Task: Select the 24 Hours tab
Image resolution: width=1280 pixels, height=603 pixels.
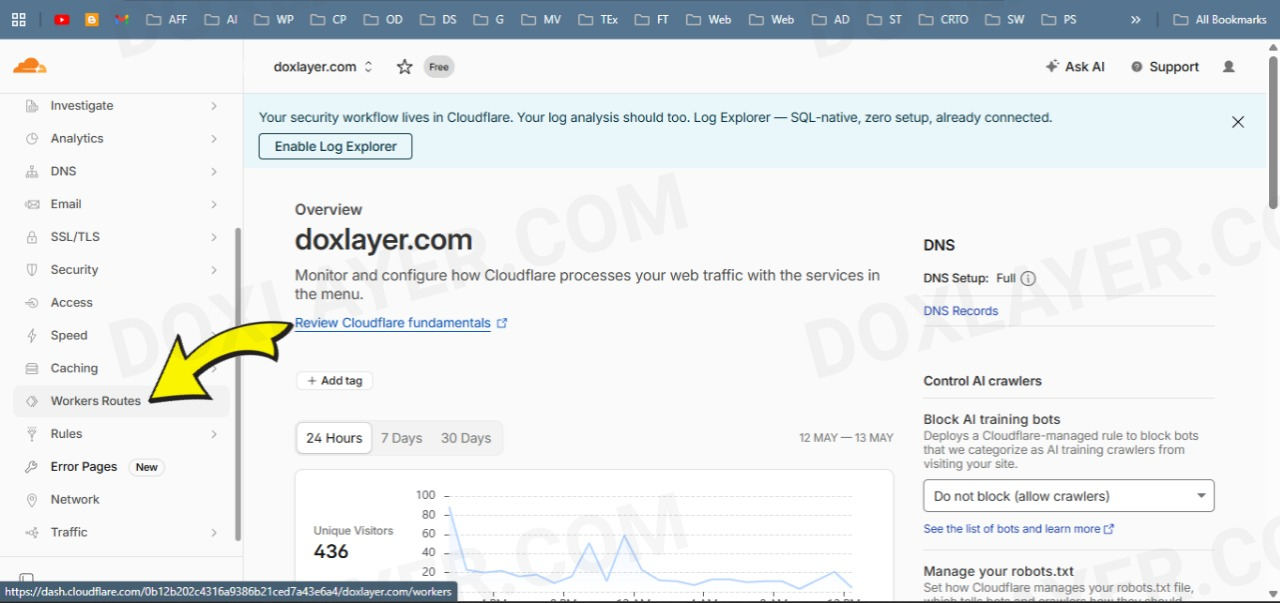Action: coord(334,438)
